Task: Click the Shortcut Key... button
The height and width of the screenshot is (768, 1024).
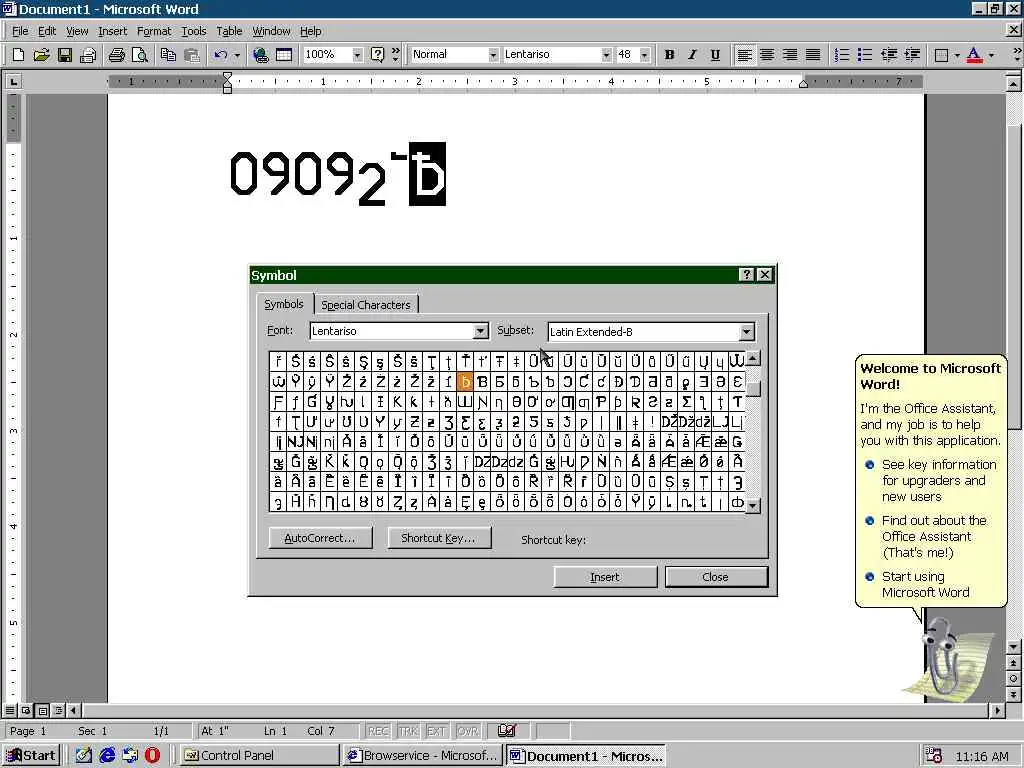Action: pos(438,538)
